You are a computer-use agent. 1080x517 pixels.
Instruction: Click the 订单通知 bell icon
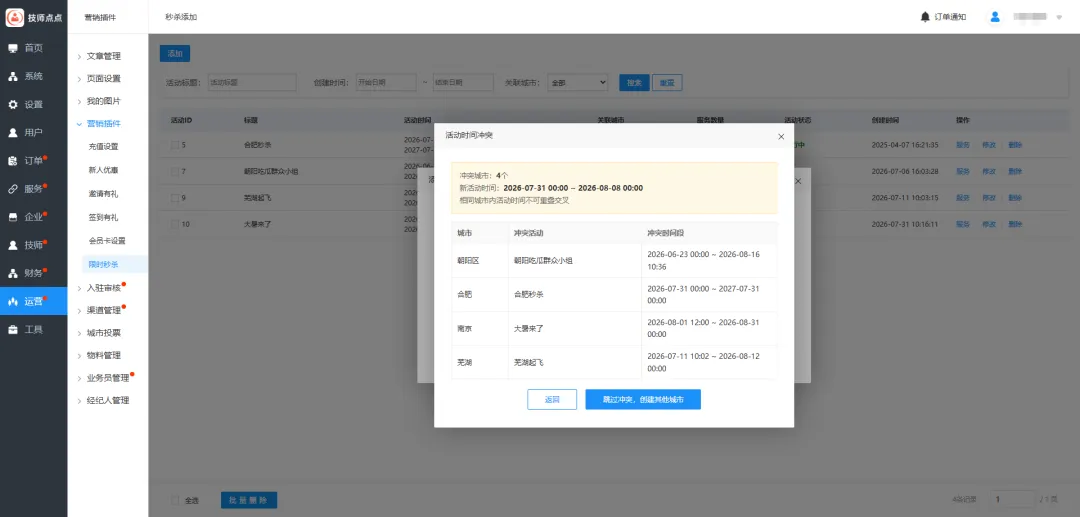[x=925, y=17]
